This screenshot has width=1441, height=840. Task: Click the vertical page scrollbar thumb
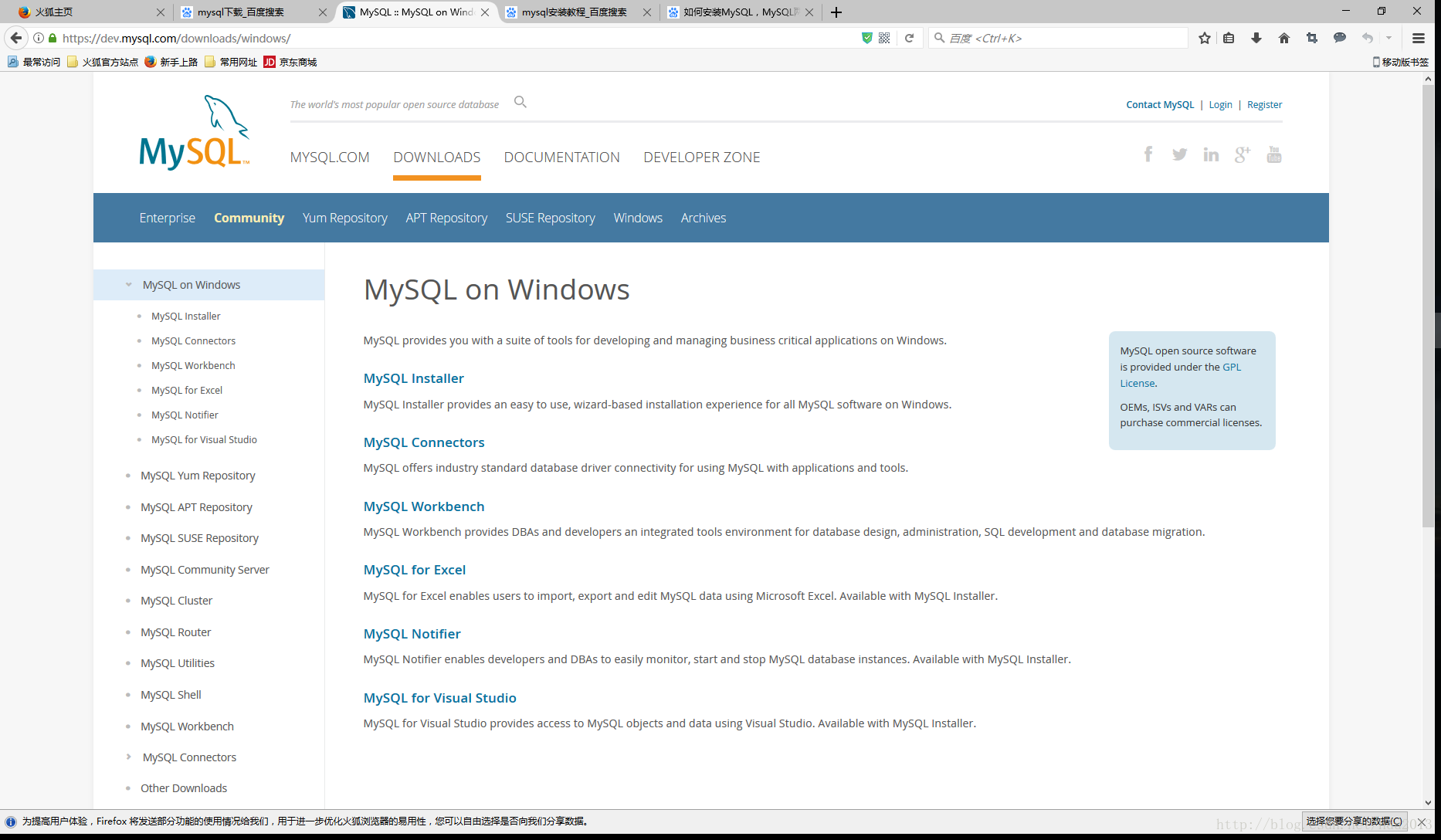pyautogui.click(x=1428, y=305)
